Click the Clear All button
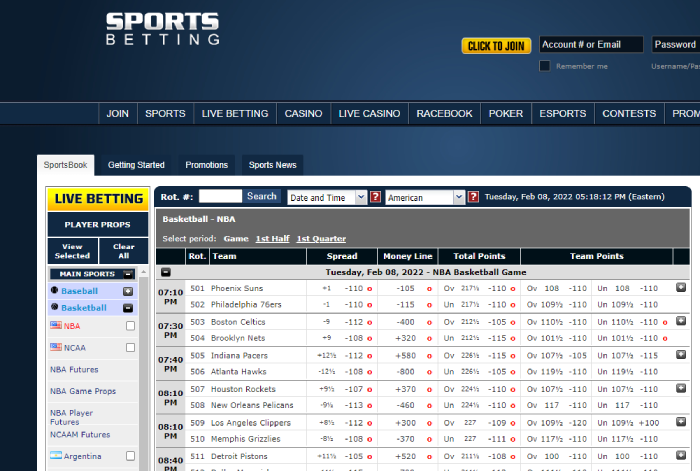 click(x=124, y=251)
